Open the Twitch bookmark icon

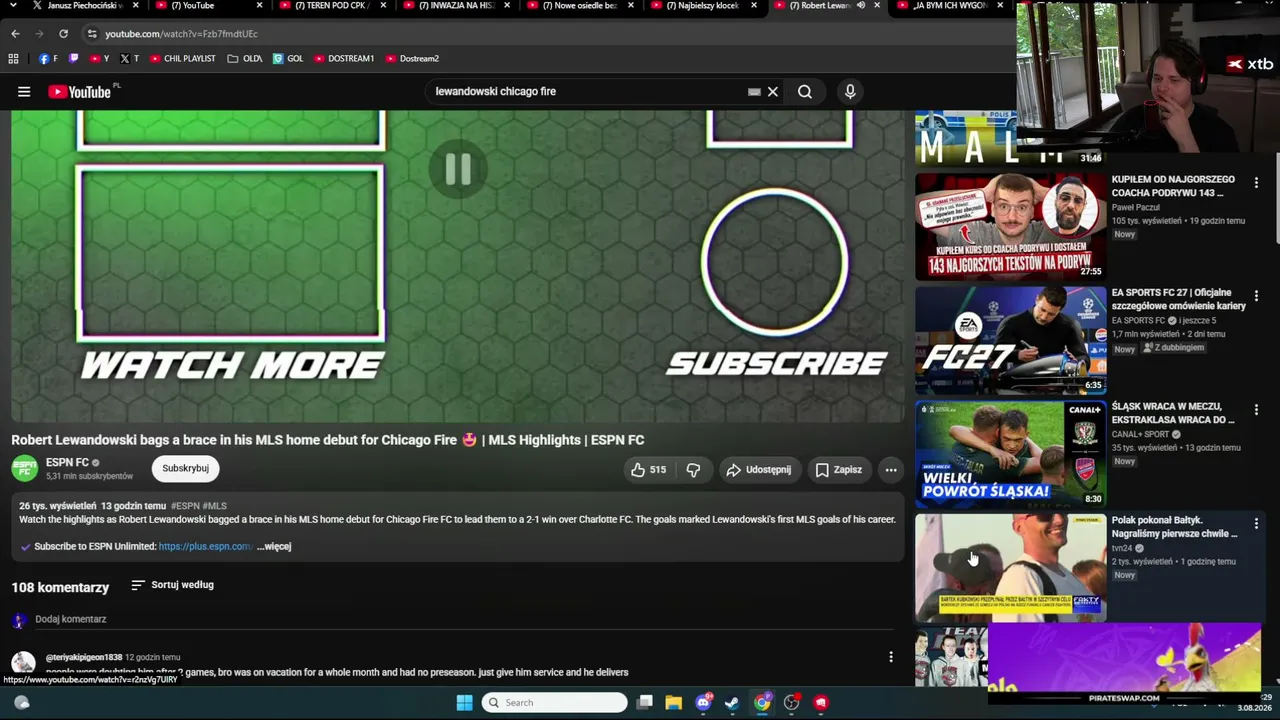(73, 59)
